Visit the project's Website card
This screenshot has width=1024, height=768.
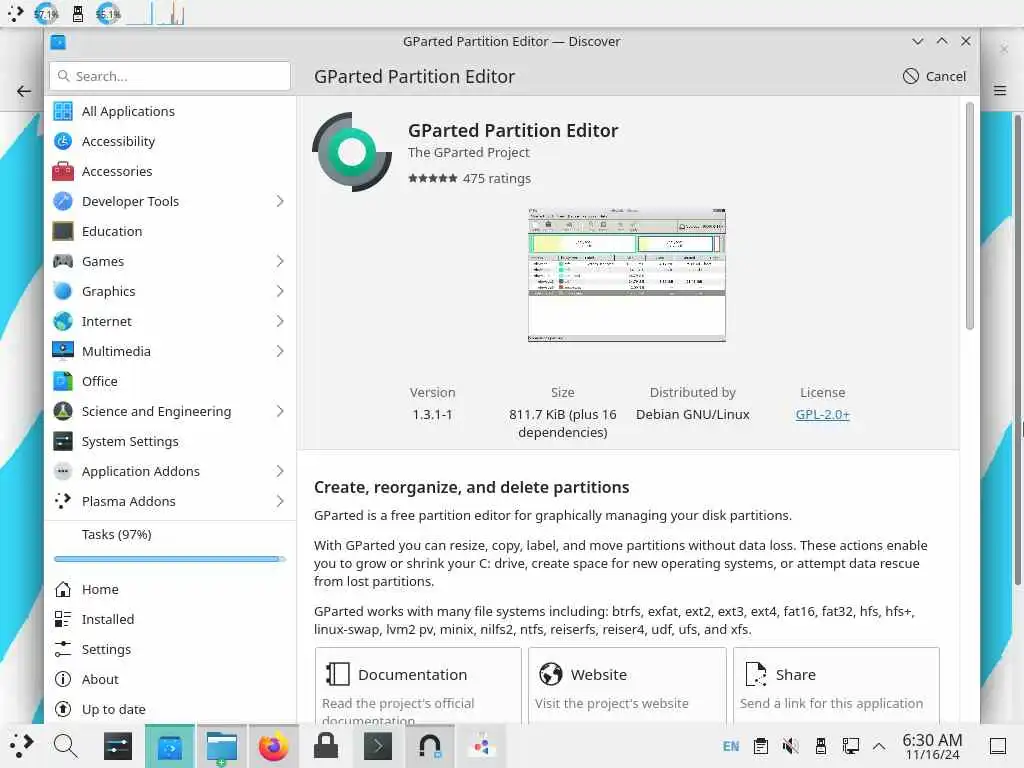[x=627, y=686]
